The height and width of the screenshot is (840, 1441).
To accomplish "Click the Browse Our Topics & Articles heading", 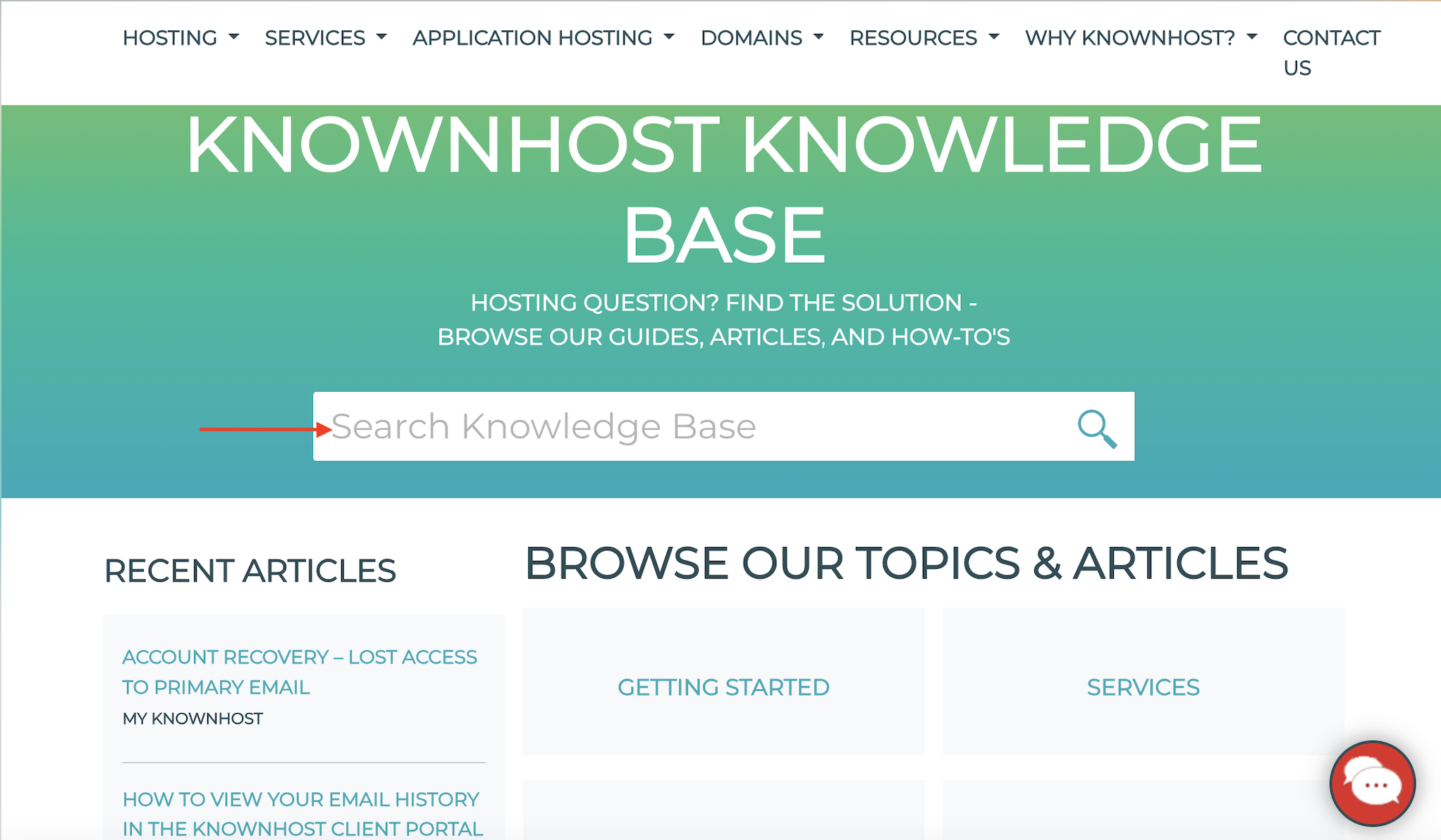I will (x=907, y=563).
